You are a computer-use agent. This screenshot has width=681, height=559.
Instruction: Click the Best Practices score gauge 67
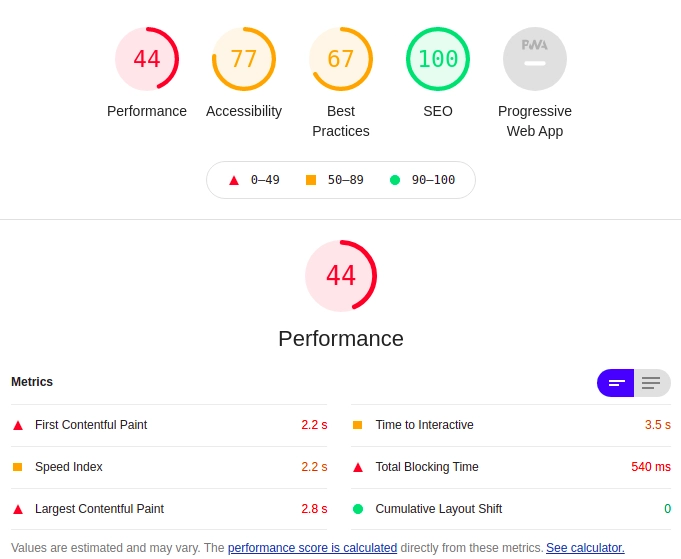[341, 59]
